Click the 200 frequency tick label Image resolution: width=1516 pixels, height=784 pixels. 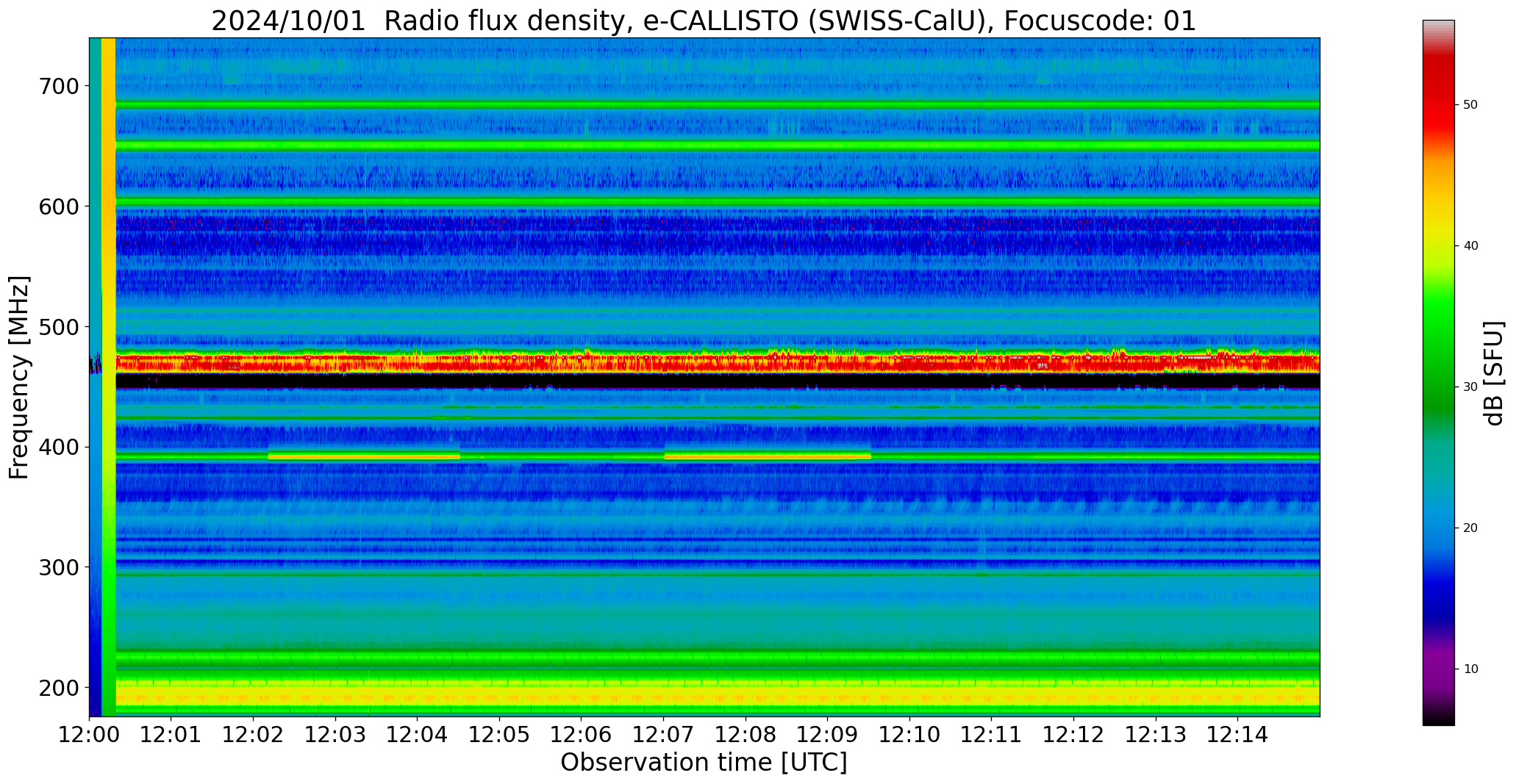[58, 688]
